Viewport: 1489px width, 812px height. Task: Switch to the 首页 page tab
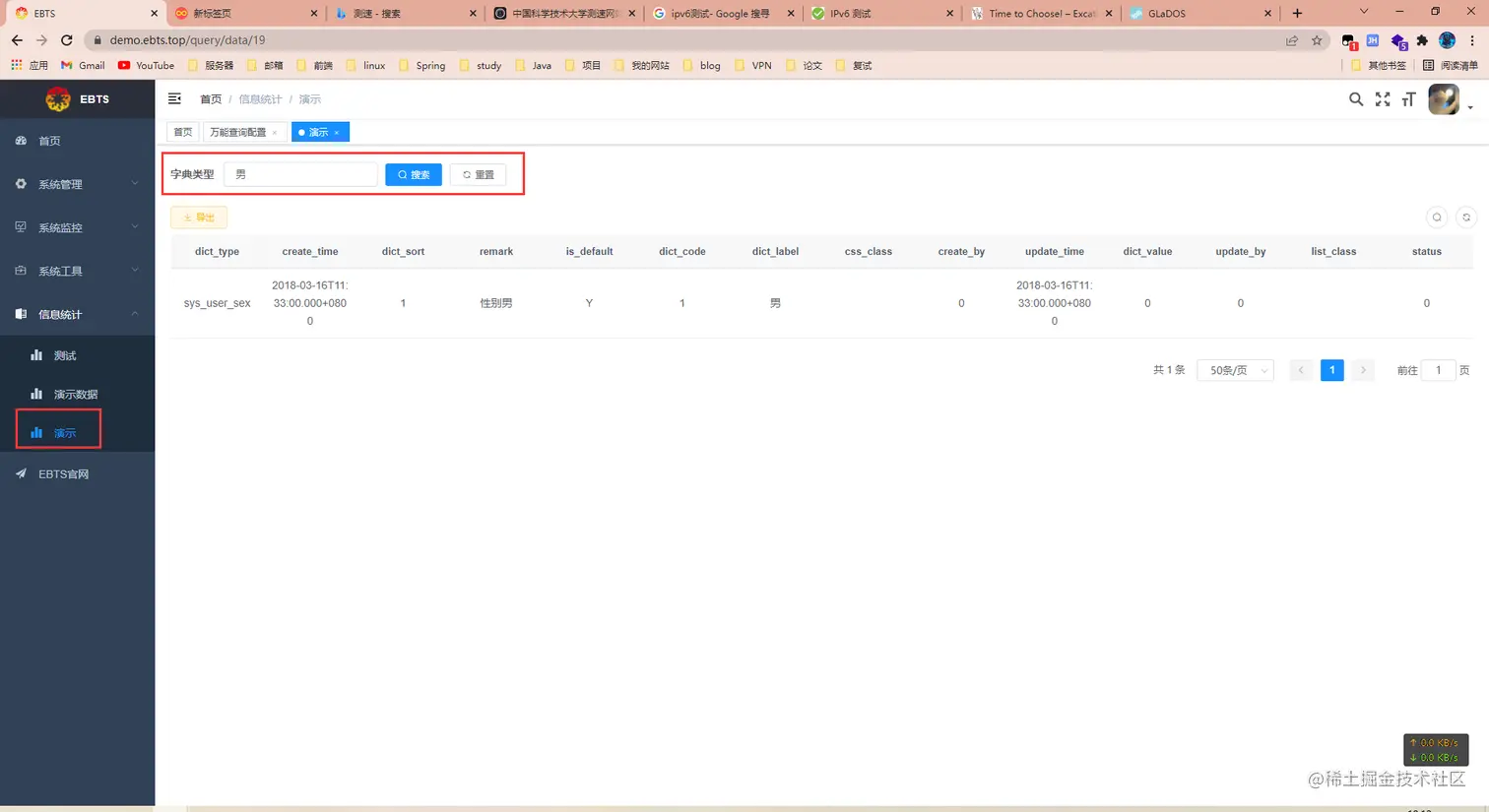coord(183,132)
